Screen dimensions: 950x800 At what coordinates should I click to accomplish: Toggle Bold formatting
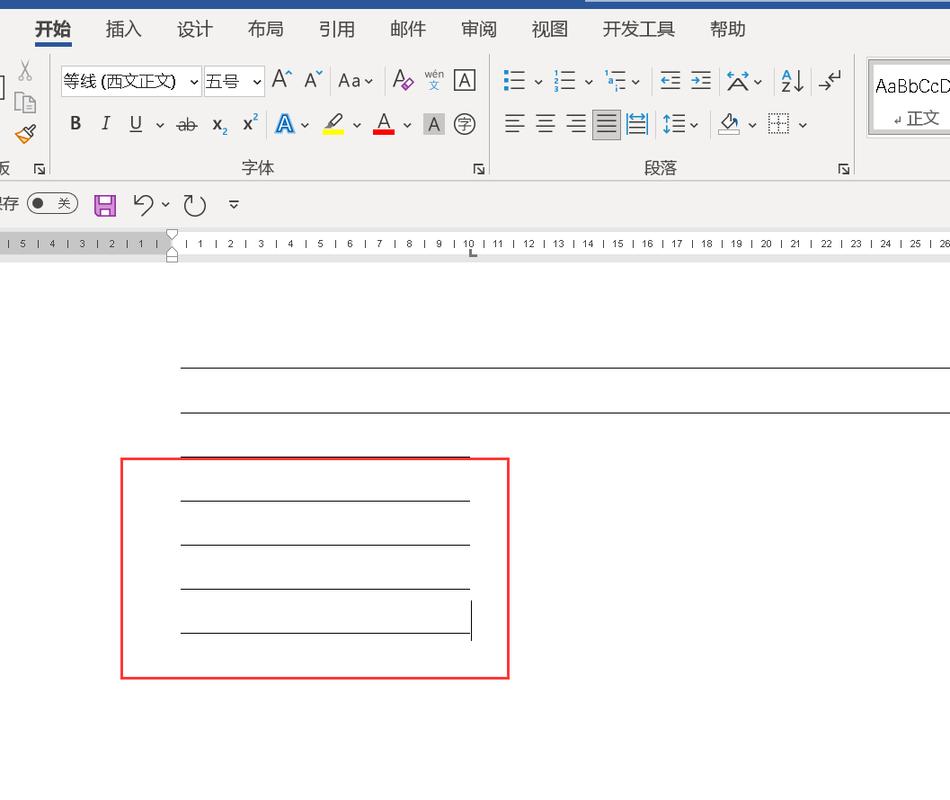pyautogui.click(x=75, y=124)
